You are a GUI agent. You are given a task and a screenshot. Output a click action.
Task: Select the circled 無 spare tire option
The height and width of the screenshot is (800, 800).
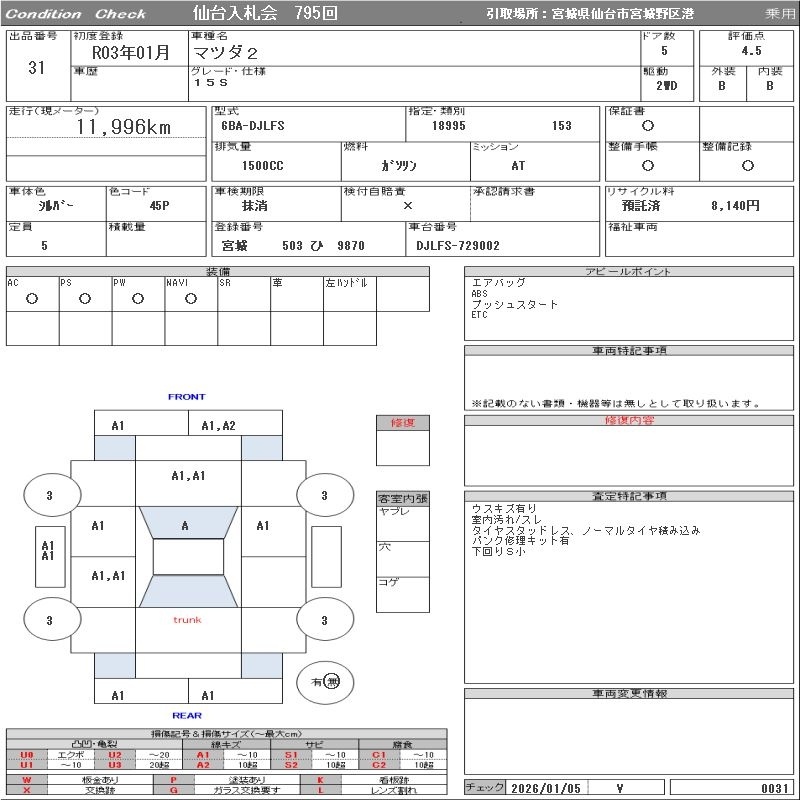[x=332, y=681]
